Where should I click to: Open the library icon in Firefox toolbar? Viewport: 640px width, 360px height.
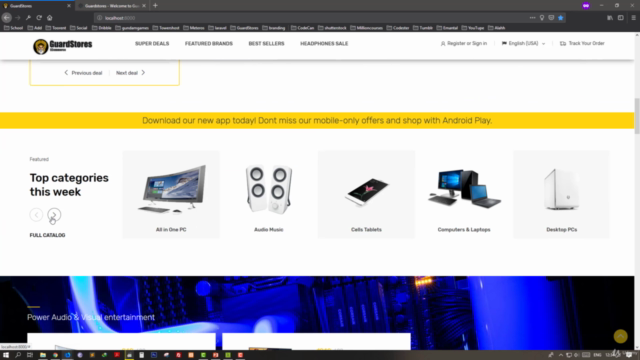[x=610, y=18]
